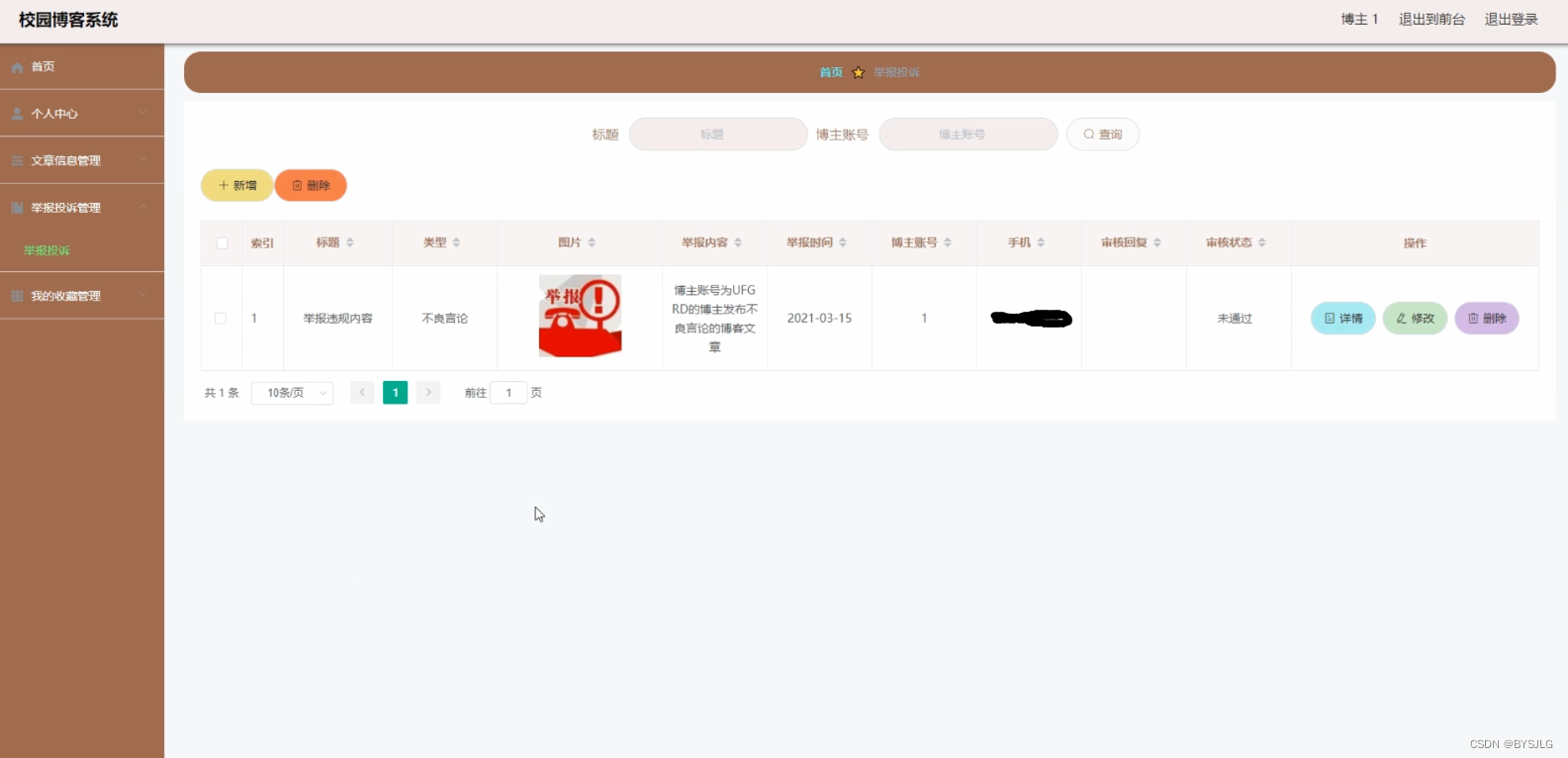1568x758 pixels.
Task: Sort the 标题 column
Action: 350,242
